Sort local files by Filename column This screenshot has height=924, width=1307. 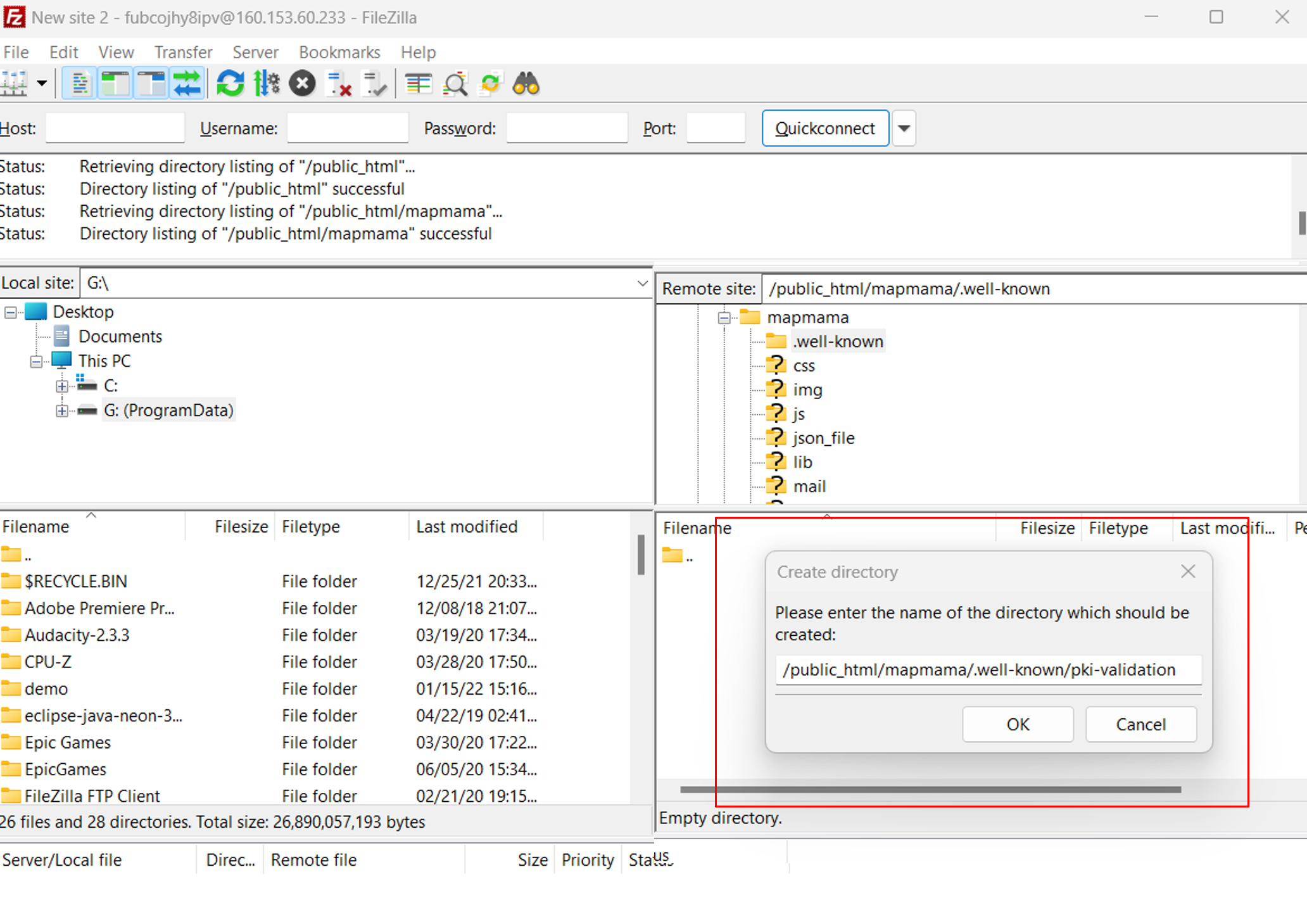pos(92,526)
